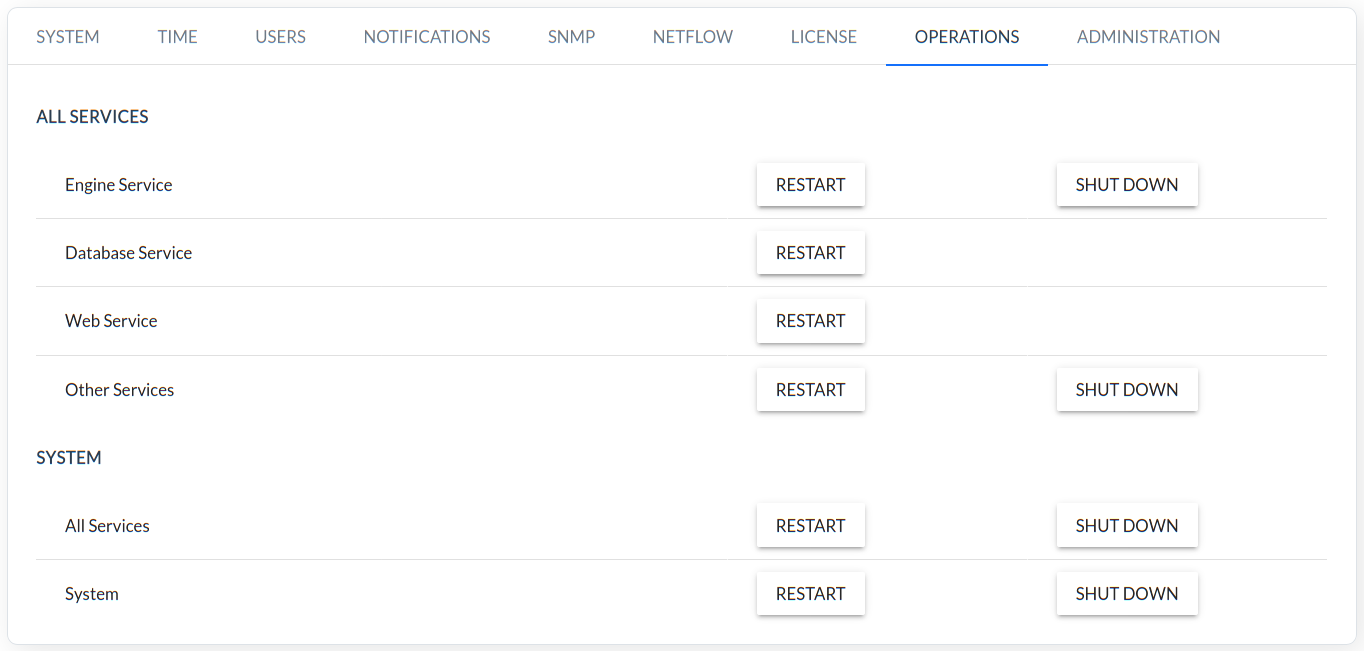Select the SNMP tab
The width and height of the screenshot is (1364, 651).
pos(571,37)
